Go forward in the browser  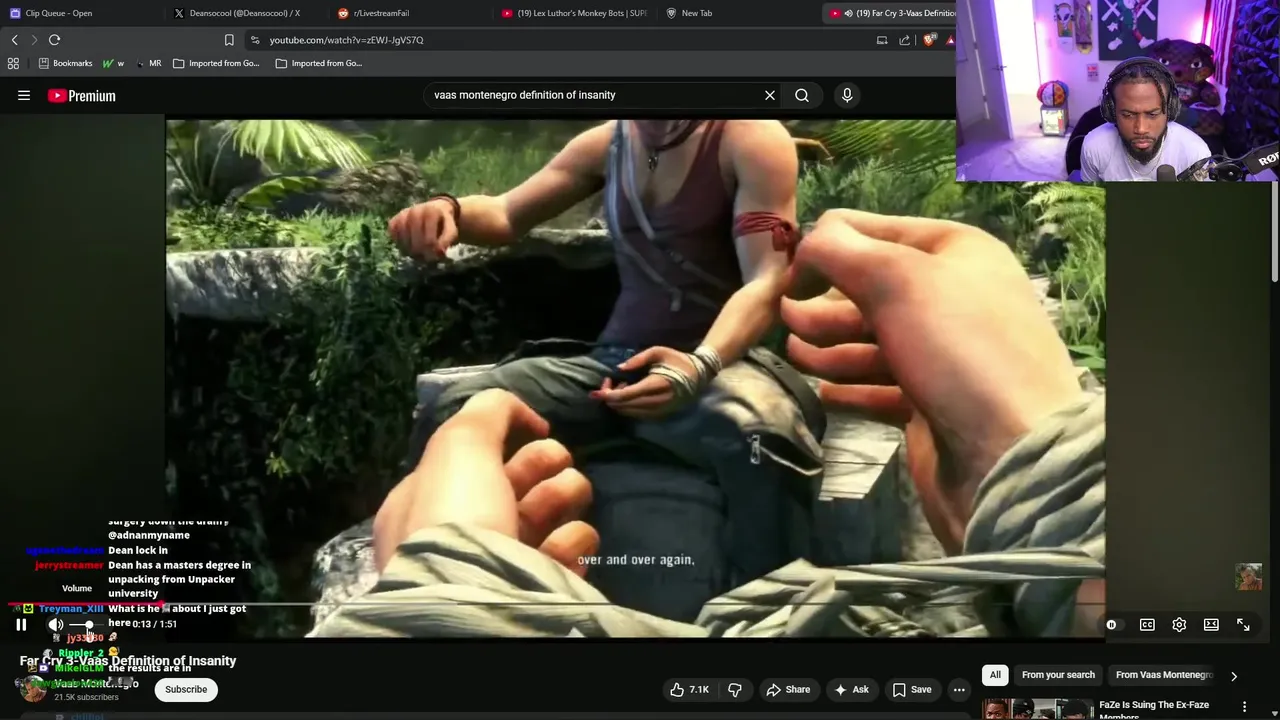click(x=34, y=40)
